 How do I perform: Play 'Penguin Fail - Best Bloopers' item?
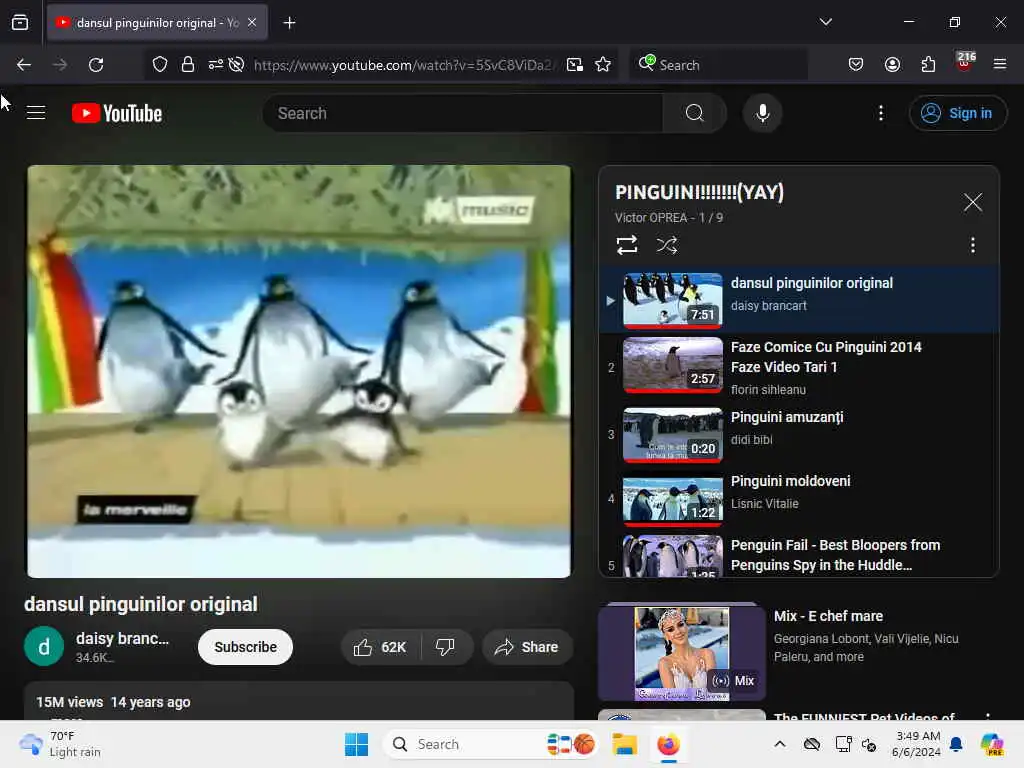tap(799, 554)
